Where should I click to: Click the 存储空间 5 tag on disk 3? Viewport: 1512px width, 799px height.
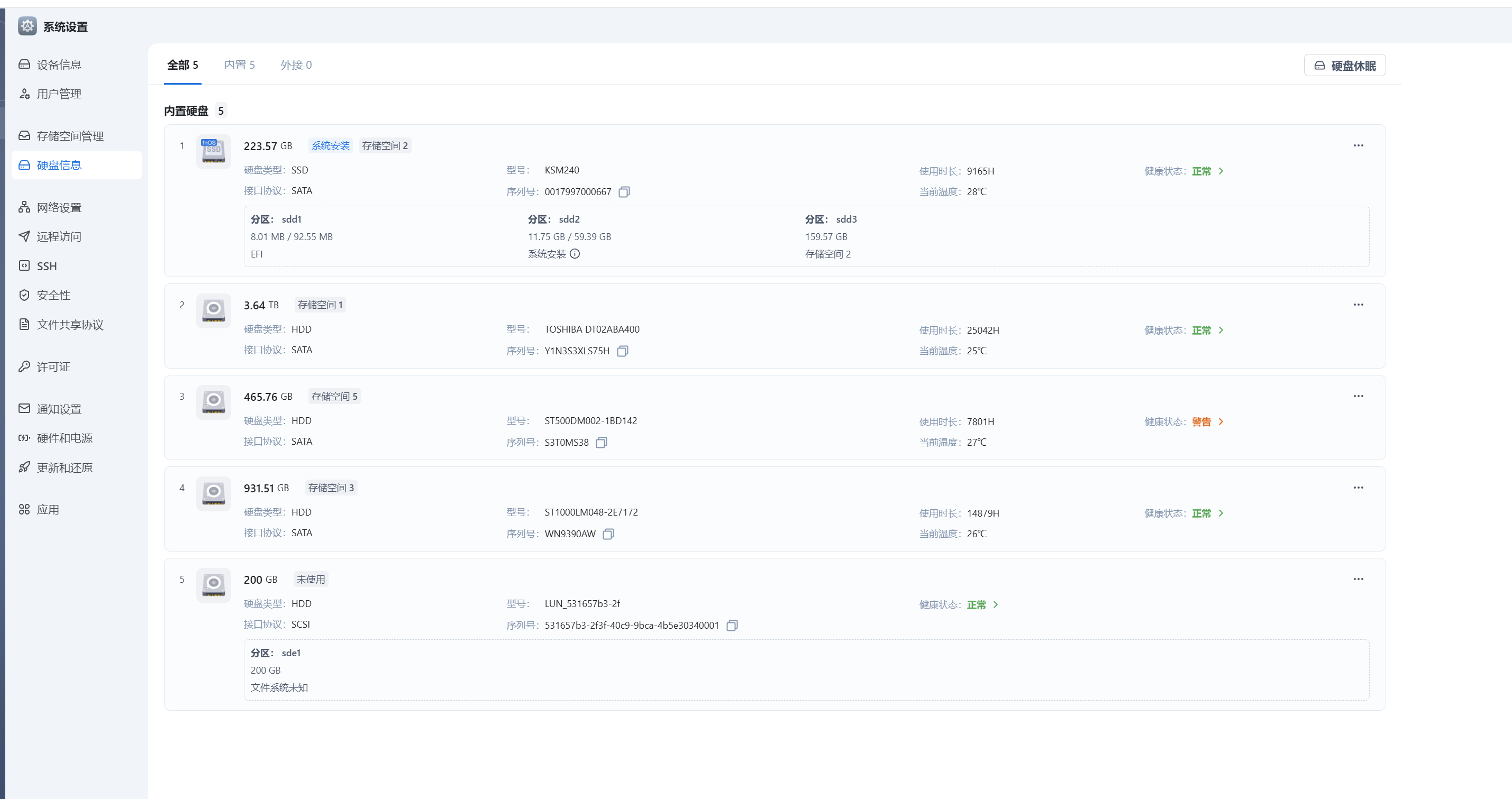pos(334,397)
